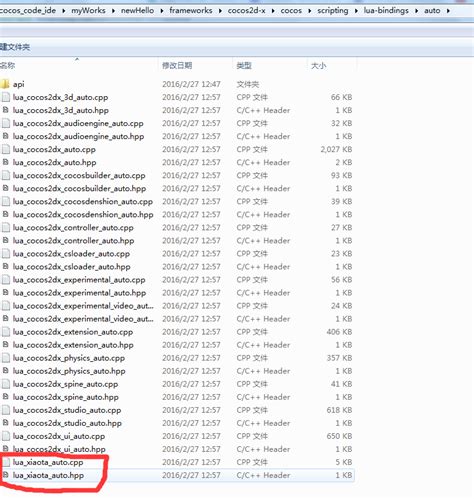Open dropdown arrow after frameworks breadcrumb
The image size is (474, 499).
pos(220,11)
